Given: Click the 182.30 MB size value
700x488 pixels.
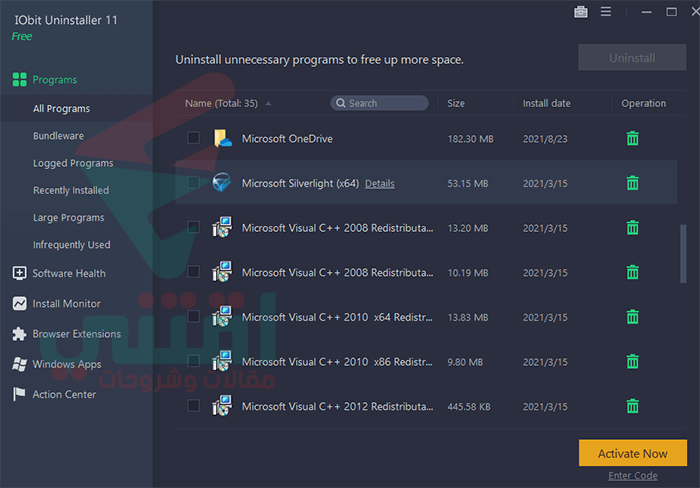Looking at the screenshot, I should tap(471, 139).
